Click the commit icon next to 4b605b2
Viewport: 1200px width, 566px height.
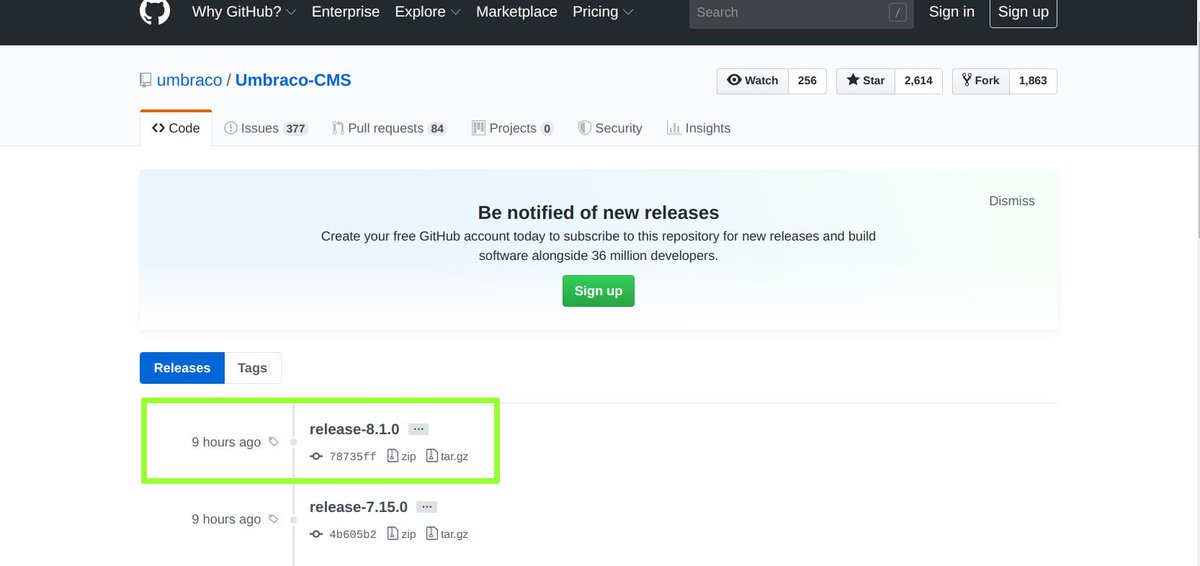pos(316,534)
